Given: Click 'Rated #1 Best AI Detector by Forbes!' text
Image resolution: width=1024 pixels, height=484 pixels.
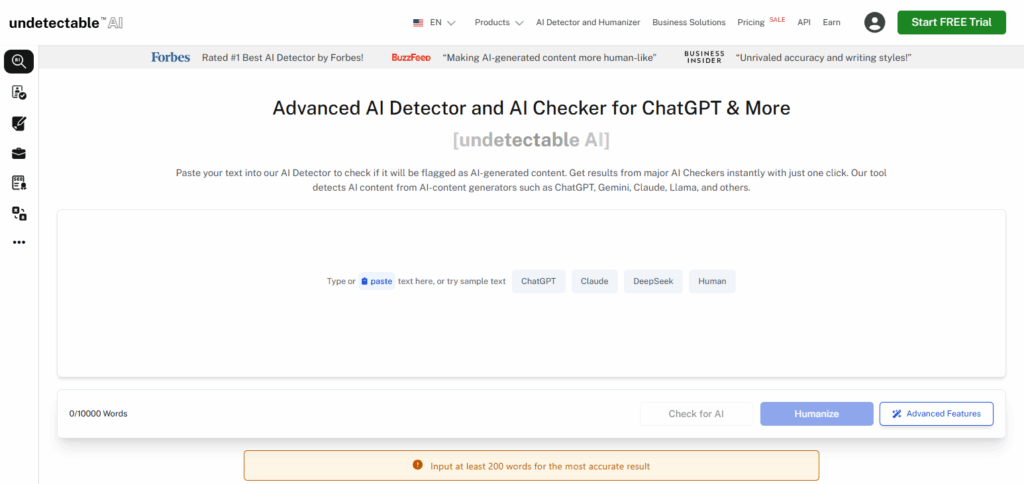Looking at the screenshot, I should [282, 57].
